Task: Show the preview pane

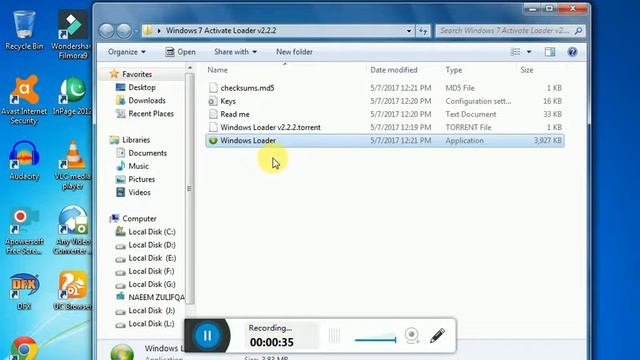Action: tap(550, 52)
